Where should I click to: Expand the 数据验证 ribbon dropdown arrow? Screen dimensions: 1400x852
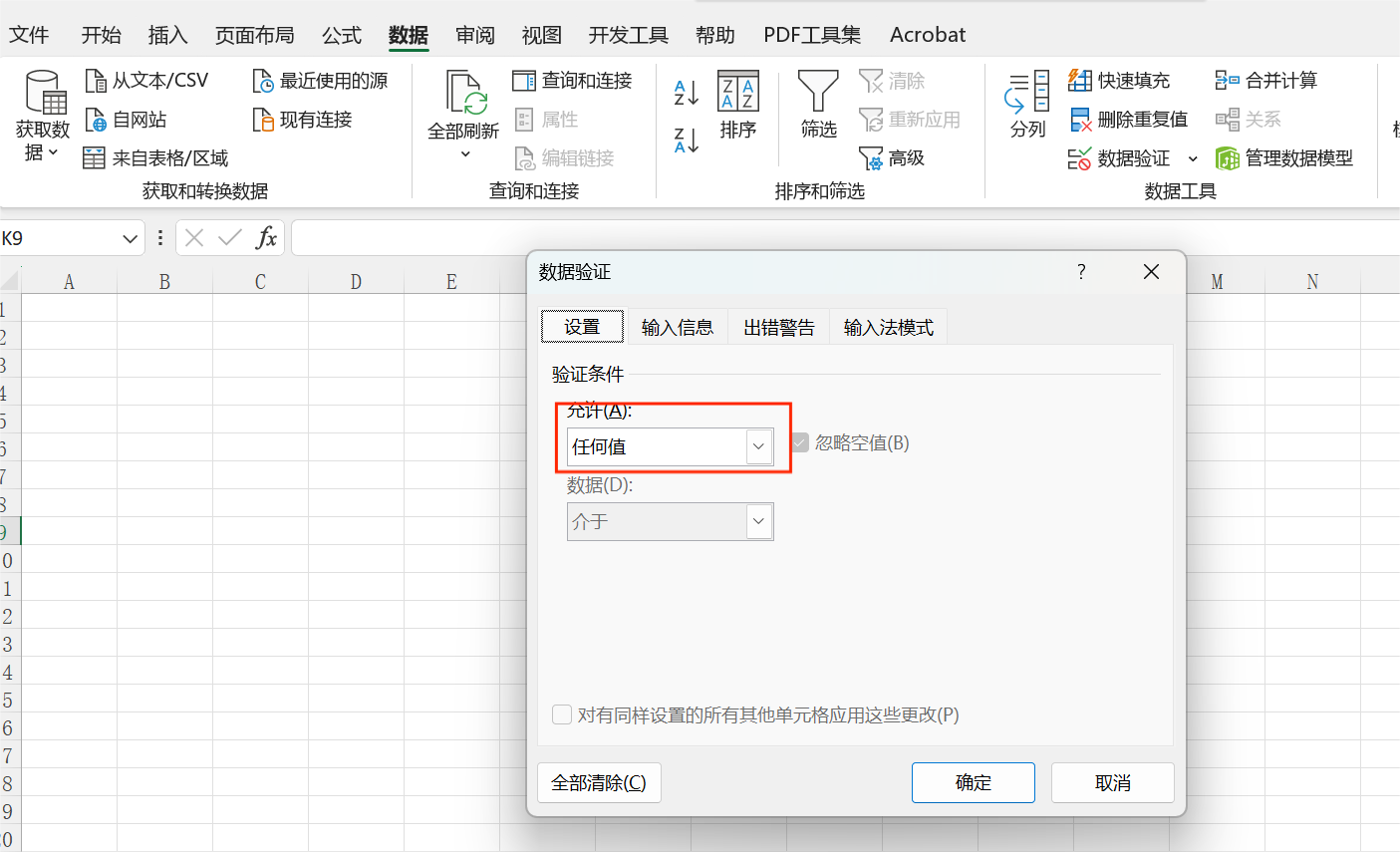tap(1193, 159)
